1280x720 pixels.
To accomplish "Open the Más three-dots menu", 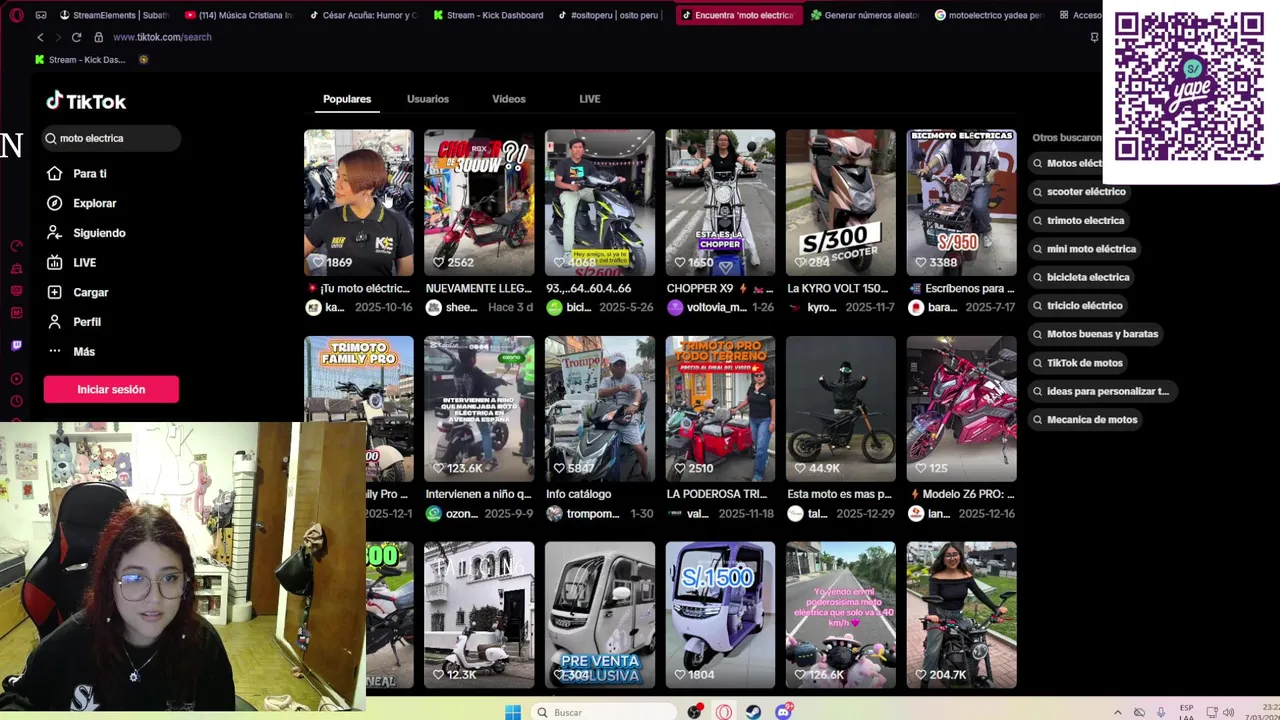I will tap(54, 352).
